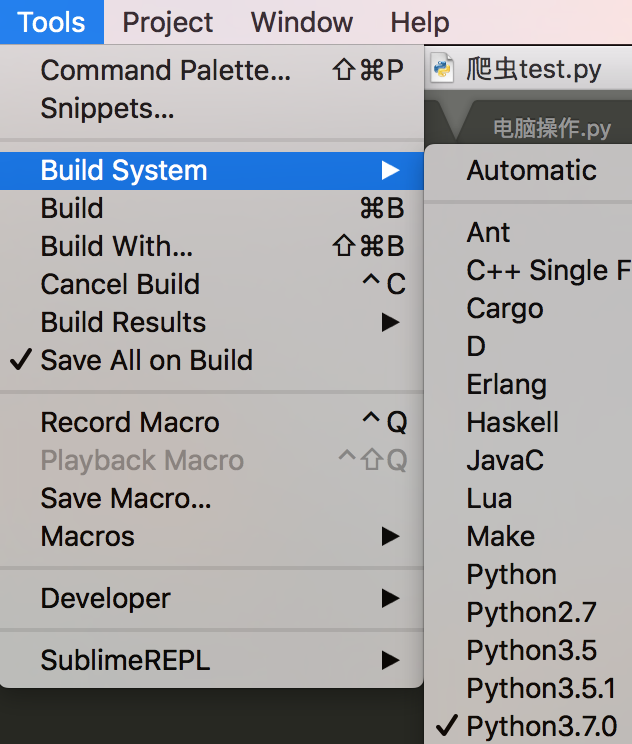Open the Project menu
Viewport: 632px width, 744px height.
pos(168,22)
